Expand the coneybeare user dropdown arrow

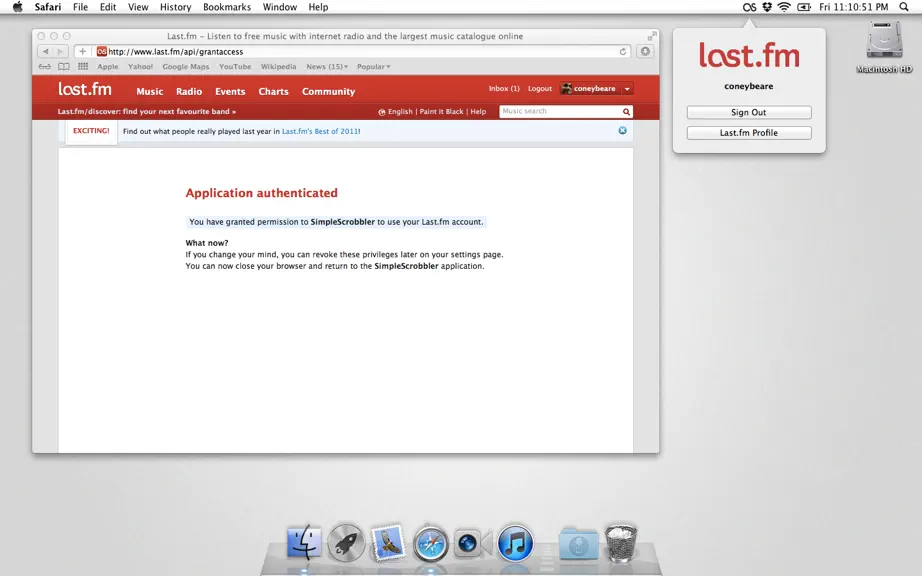tap(627, 89)
